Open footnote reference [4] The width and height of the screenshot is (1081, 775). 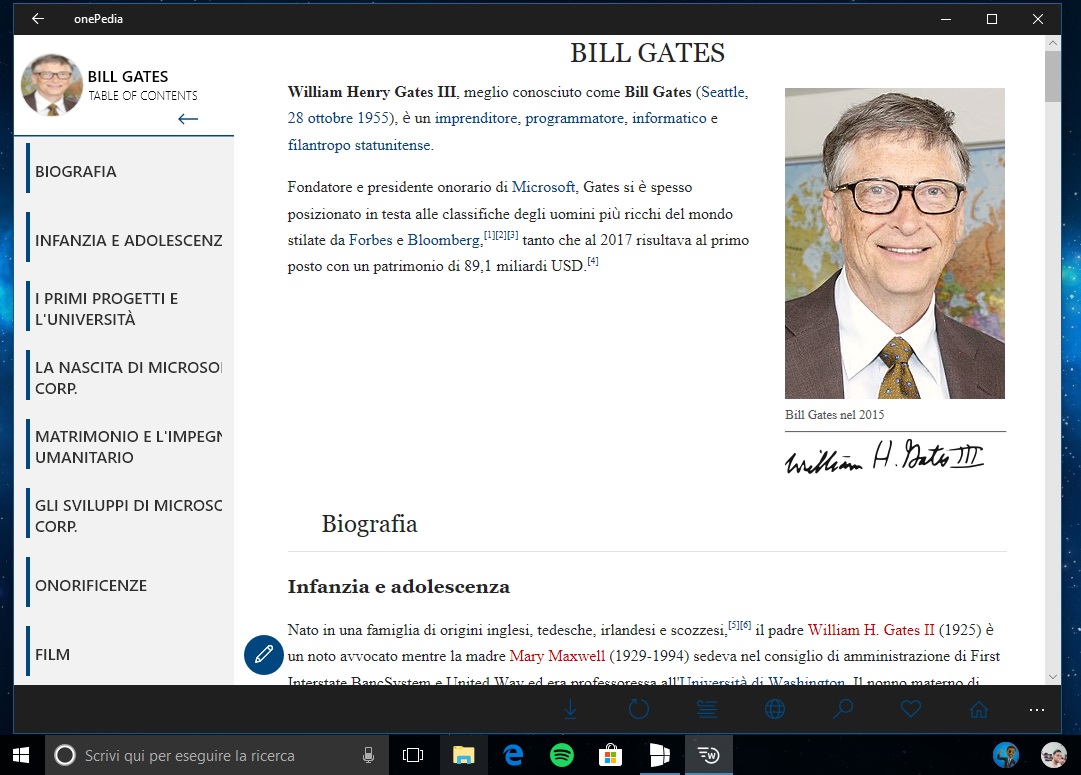coord(593,261)
